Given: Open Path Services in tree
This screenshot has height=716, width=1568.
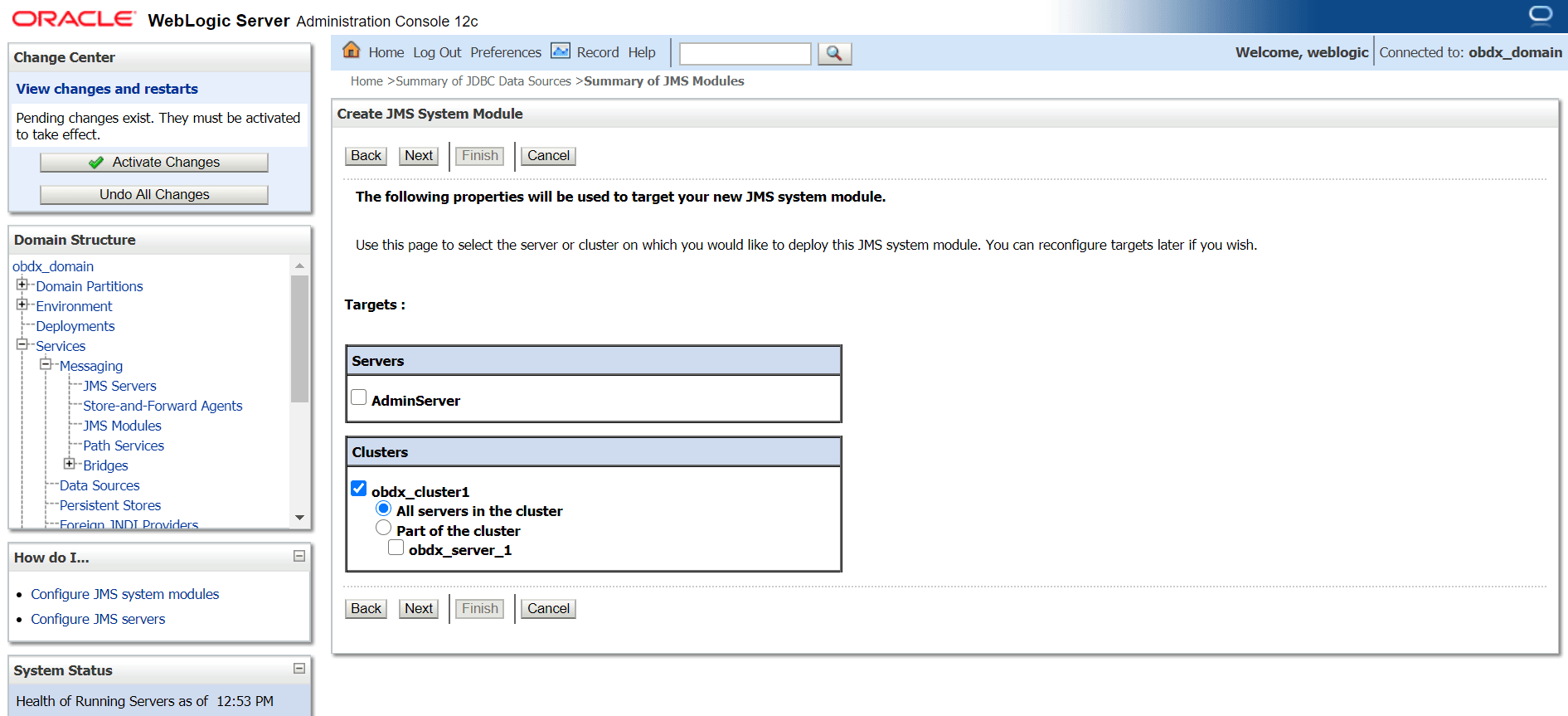Looking at the screenshot, I should 124,446.
